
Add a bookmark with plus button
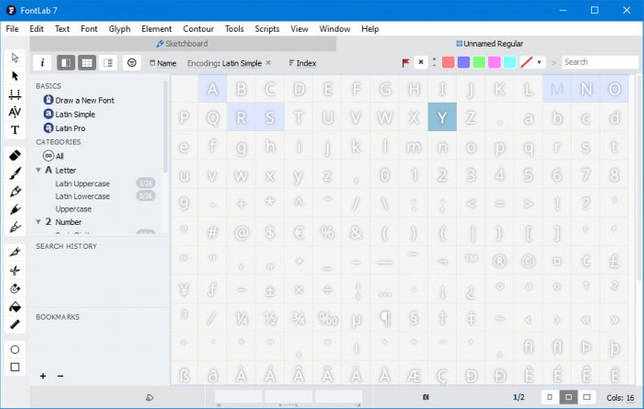tap(43, 376)
